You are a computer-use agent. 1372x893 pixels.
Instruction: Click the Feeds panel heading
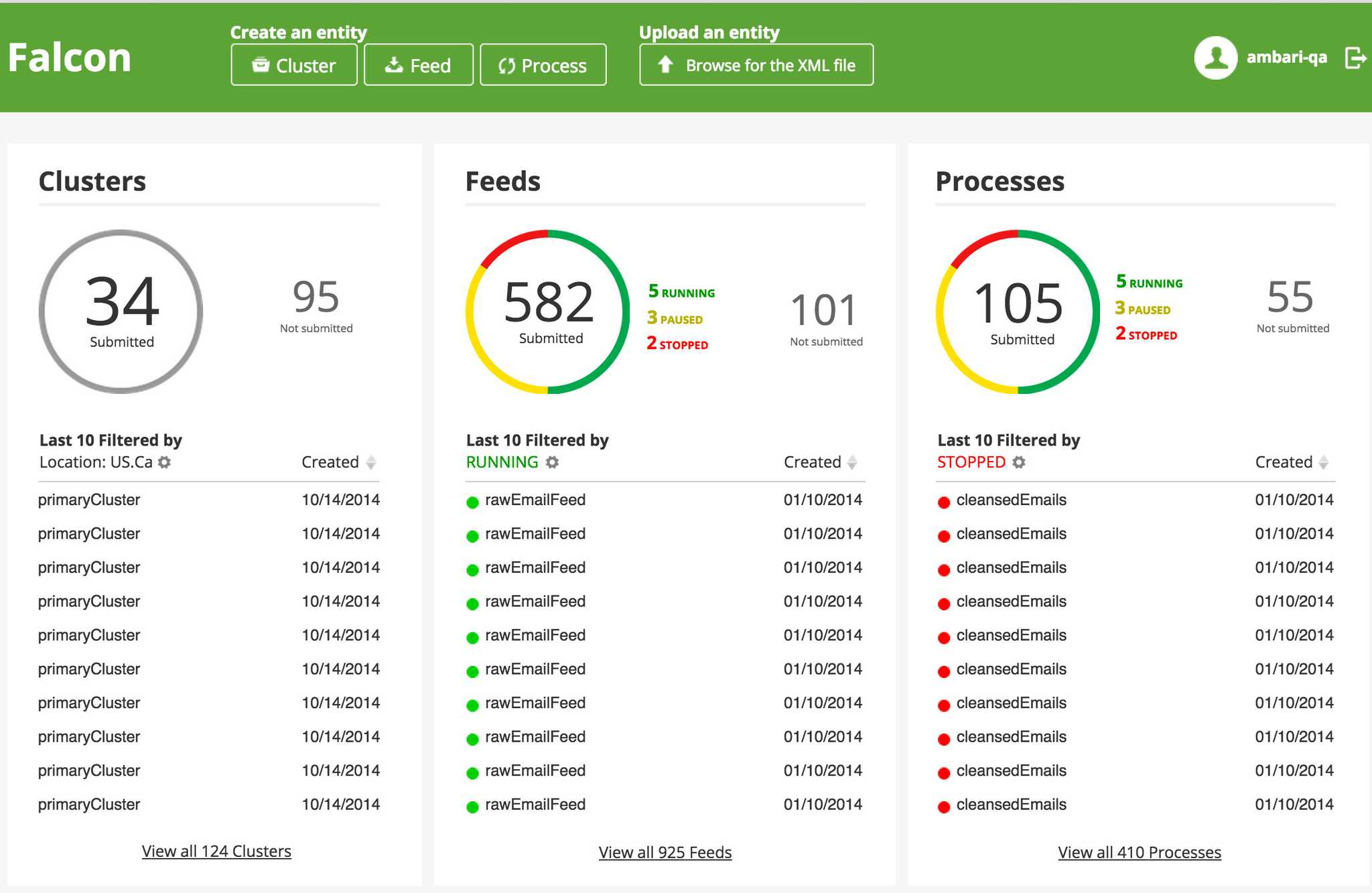503,182
